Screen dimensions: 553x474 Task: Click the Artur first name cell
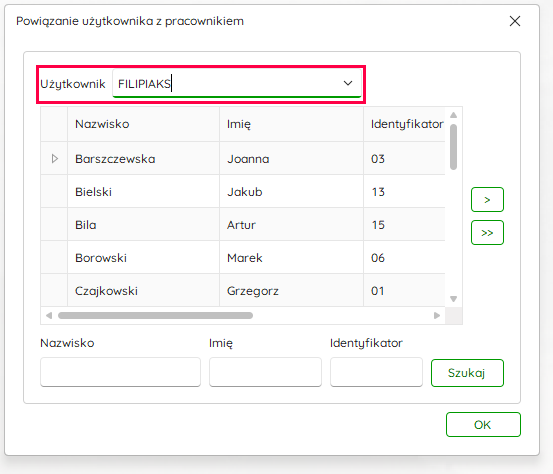point(291,225)
